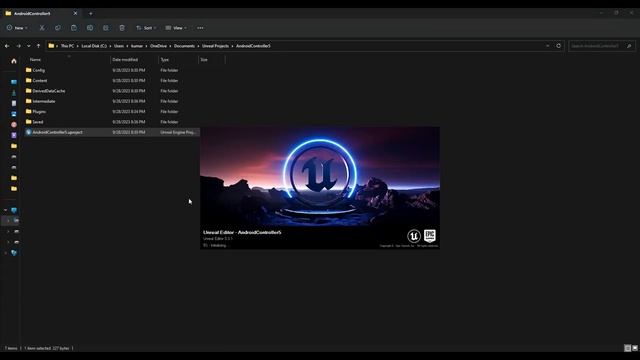Image resolution: width=640 pixels, height=360 pixels.
Task: Click the Paste clipboard icon in the toolbar
Action: (73, 28)
